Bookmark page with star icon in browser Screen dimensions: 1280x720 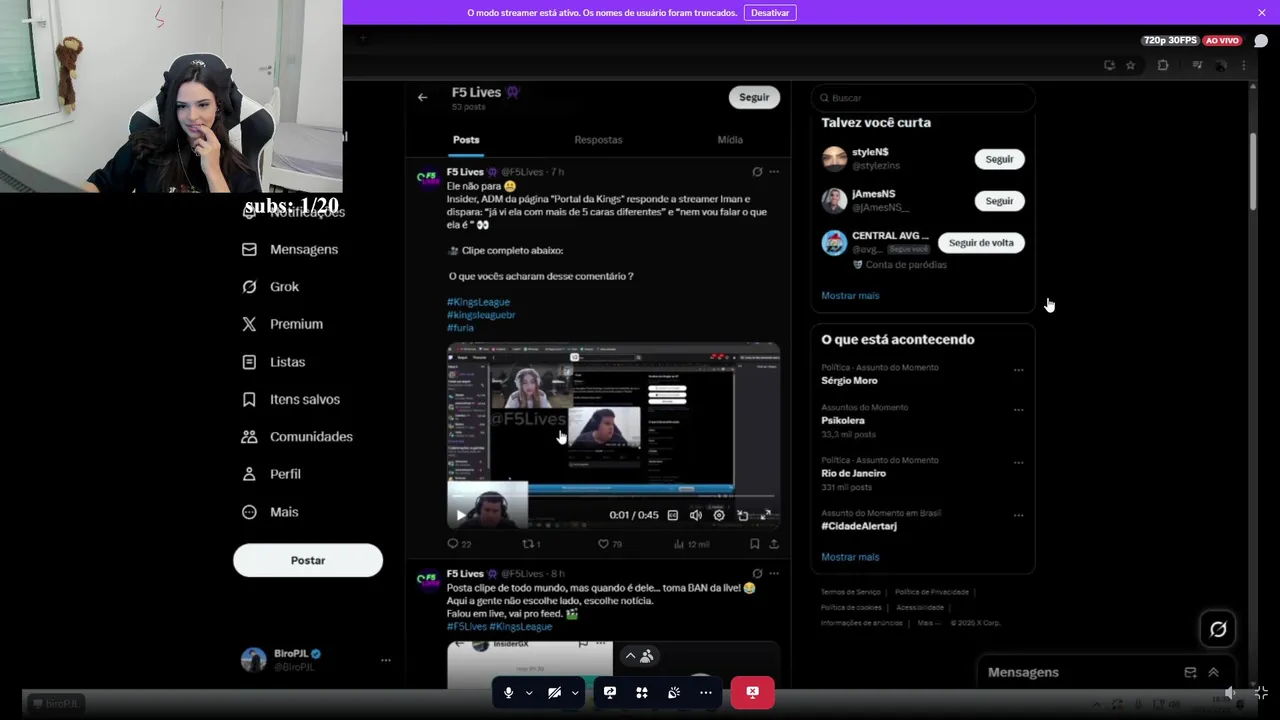click(1131, 65)
